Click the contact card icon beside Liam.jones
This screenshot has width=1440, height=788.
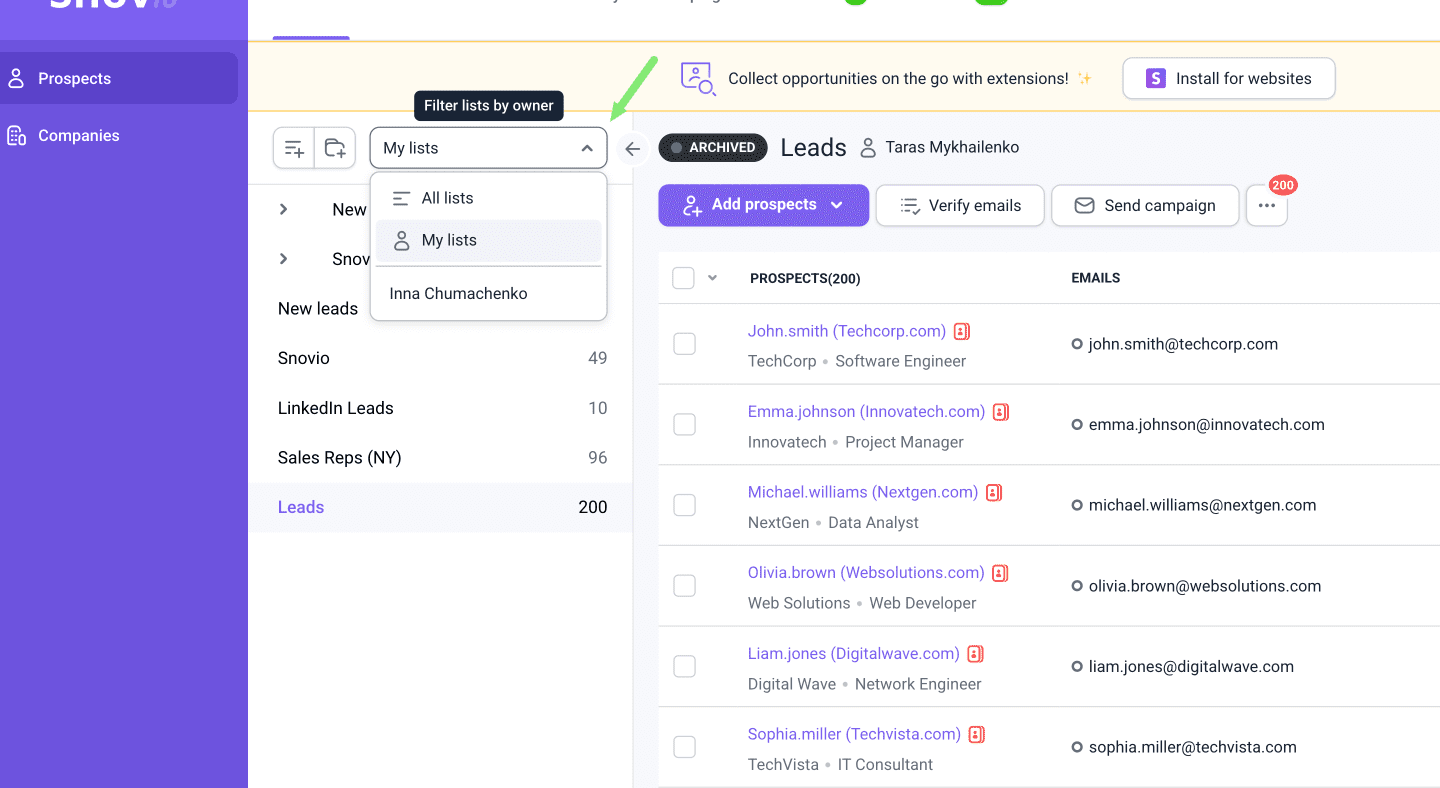point(975,654)
